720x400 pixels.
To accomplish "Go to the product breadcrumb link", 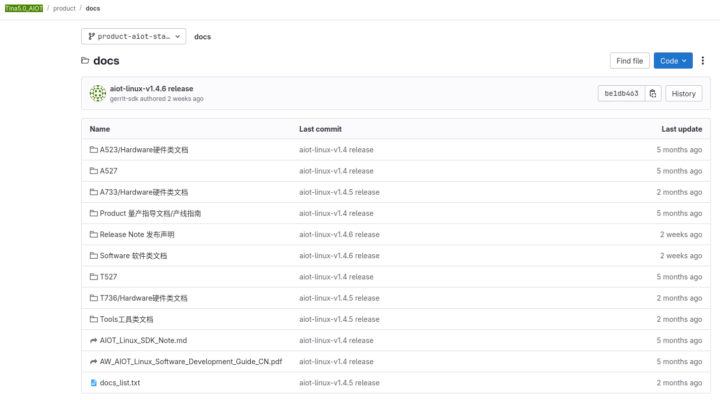I will coord(64,8).
